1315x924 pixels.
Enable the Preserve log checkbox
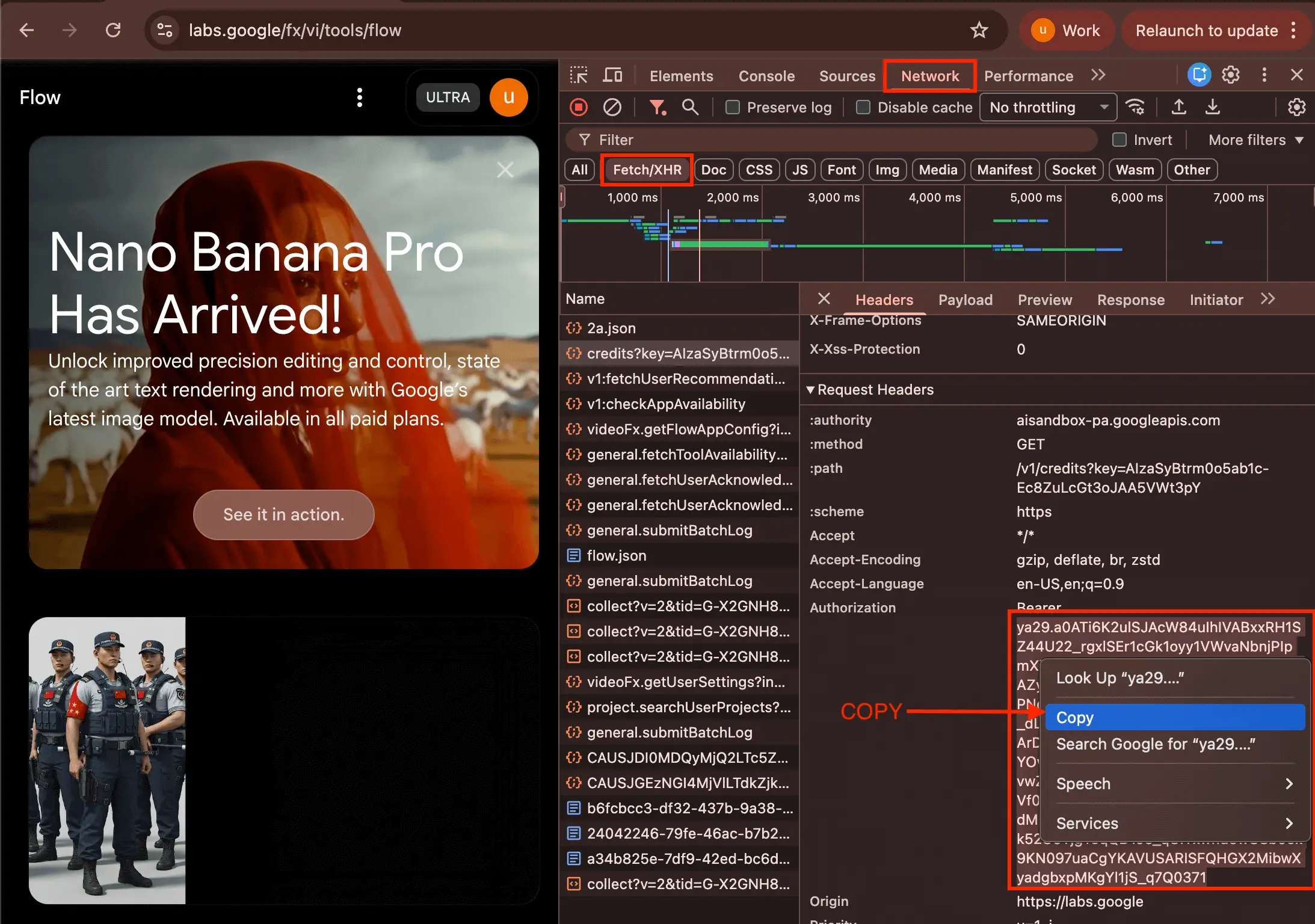click(x=733, y=108)
